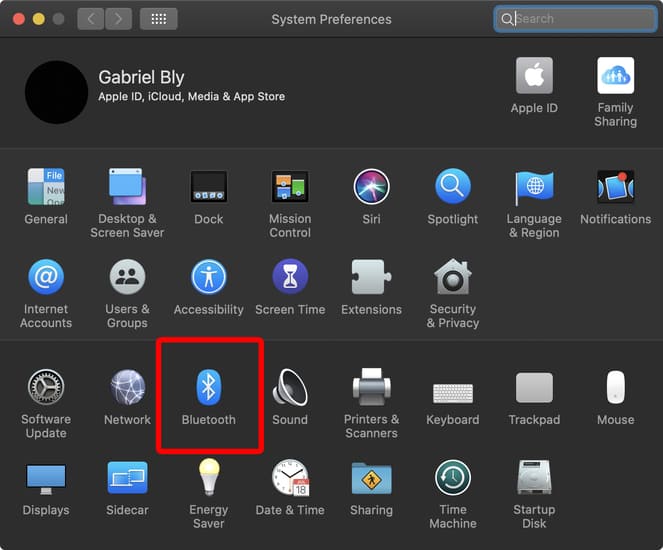Screen dimensions: 663x550
Task: Open the Accessibility preferences
Action: click(208, 277)
